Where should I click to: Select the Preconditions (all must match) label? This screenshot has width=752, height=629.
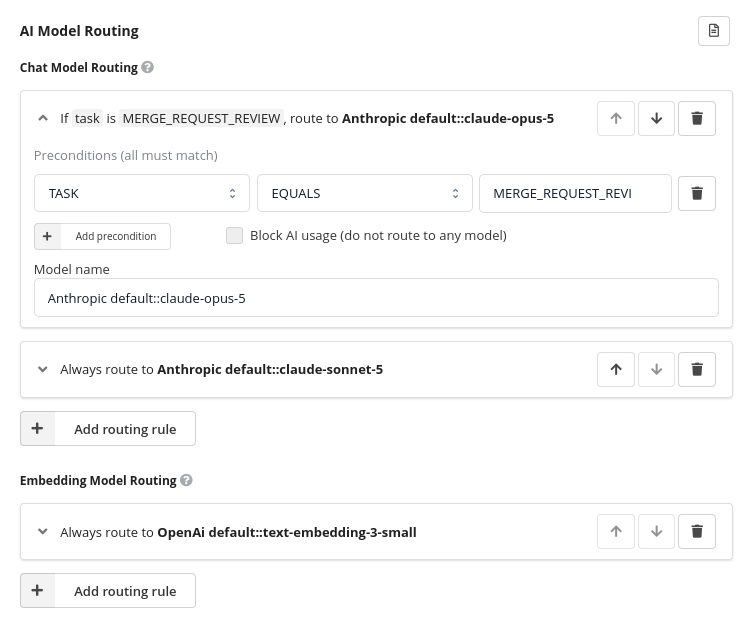[x=126, y=155]
